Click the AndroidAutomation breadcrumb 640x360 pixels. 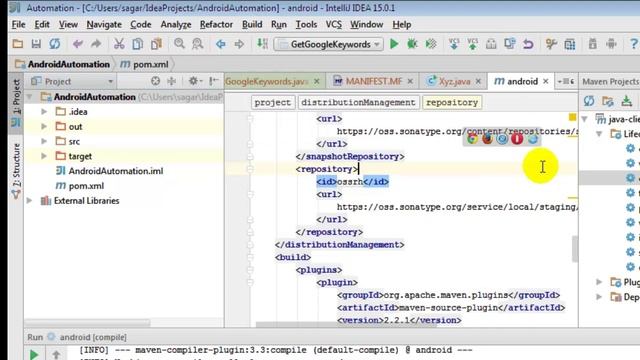[63, 64]
